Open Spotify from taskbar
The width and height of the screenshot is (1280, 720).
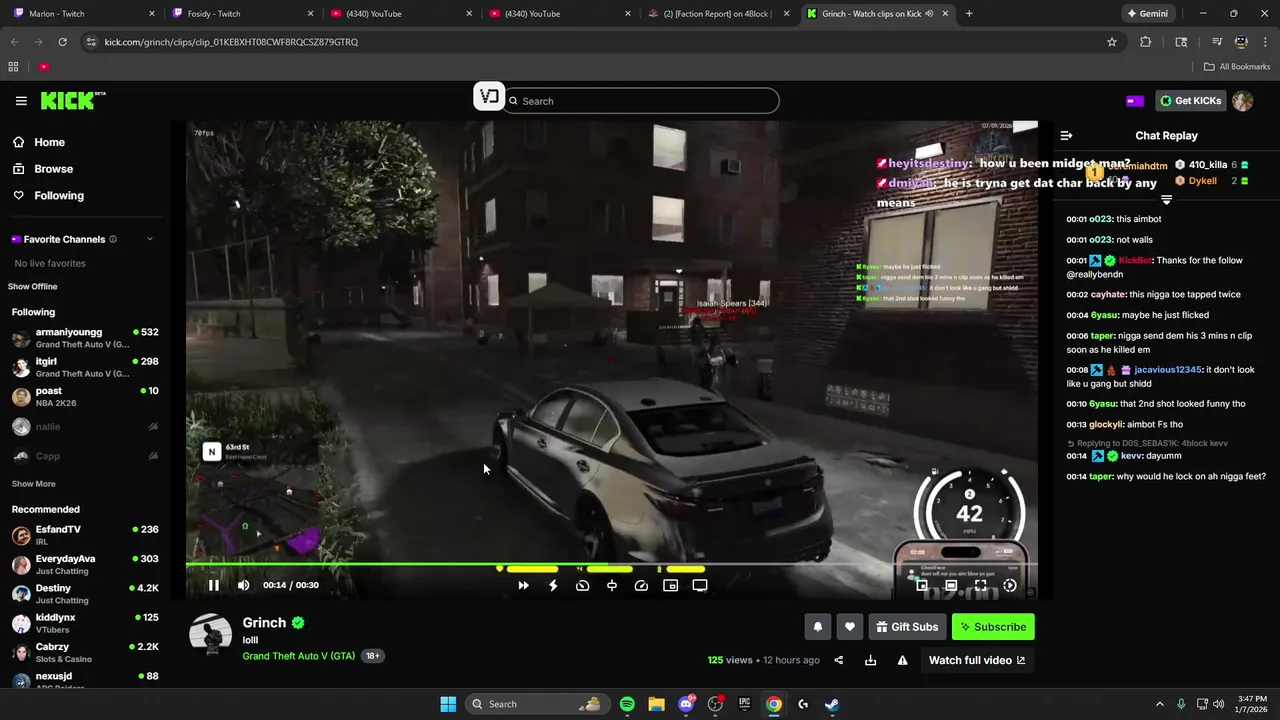coord(627,704)
